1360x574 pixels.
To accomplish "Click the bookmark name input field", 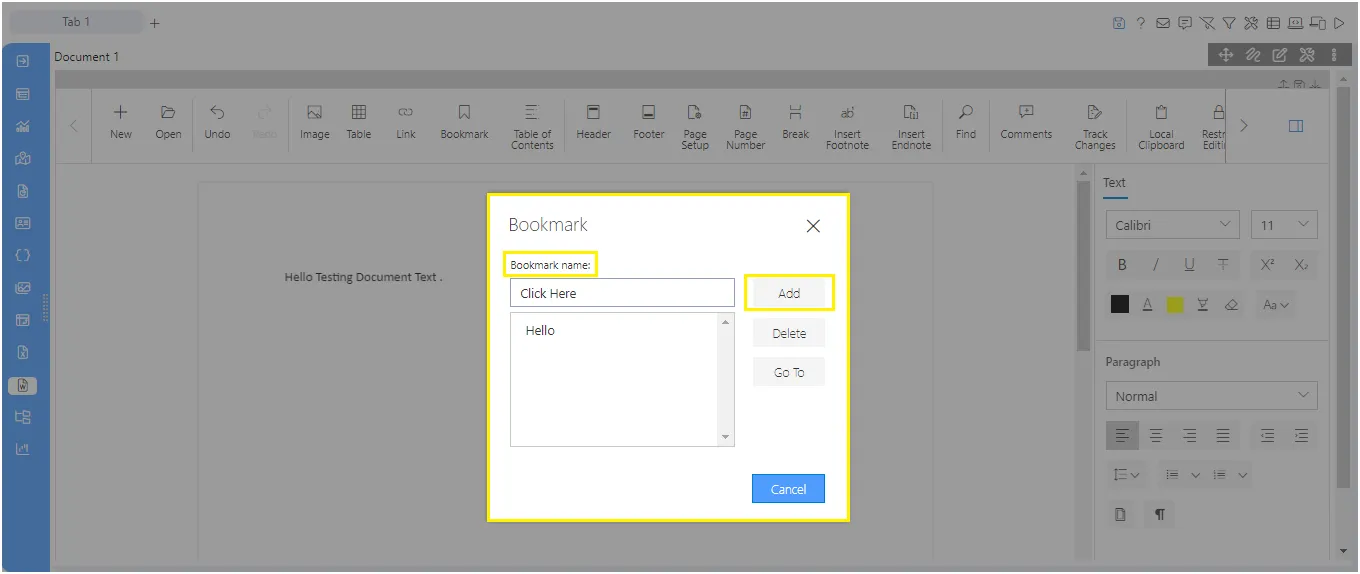I will [622, 293].
